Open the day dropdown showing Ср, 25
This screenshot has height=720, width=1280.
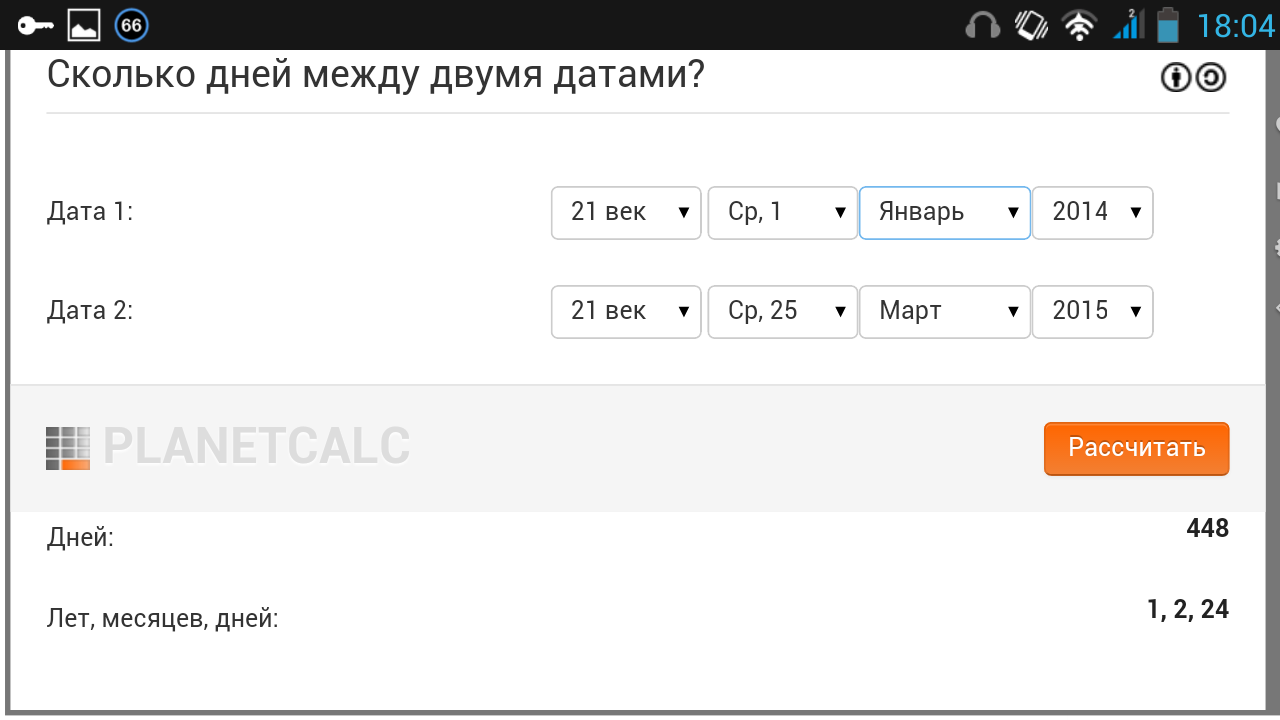tap(783, 312)
